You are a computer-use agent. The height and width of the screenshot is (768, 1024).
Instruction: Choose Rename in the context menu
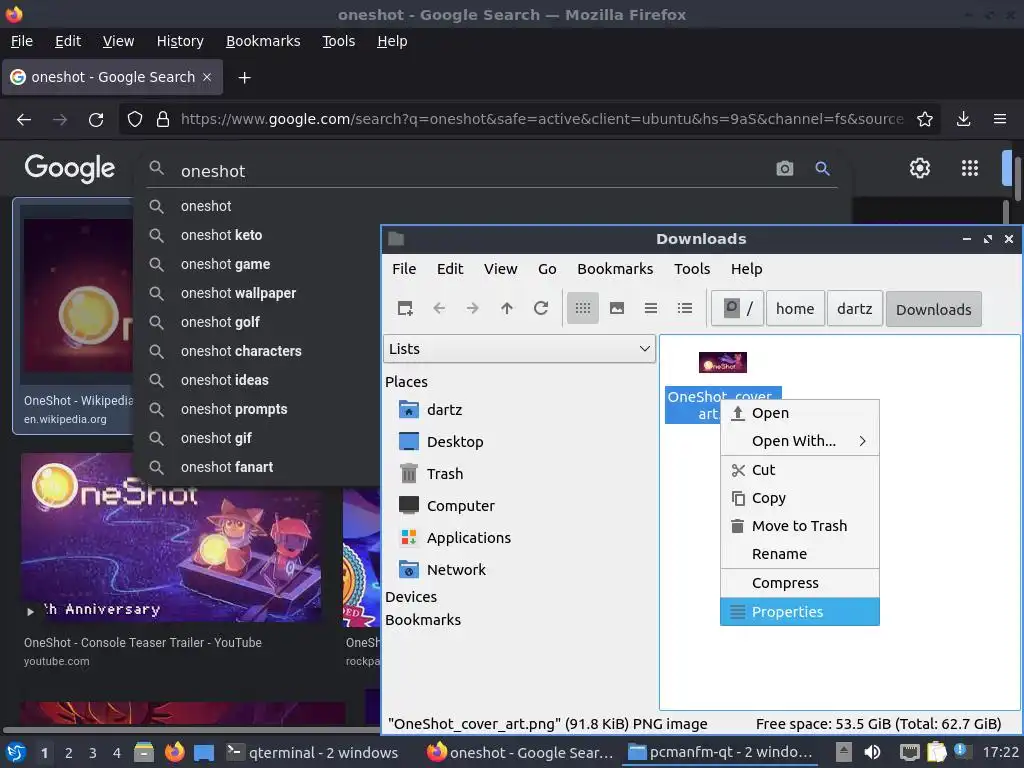799,554
